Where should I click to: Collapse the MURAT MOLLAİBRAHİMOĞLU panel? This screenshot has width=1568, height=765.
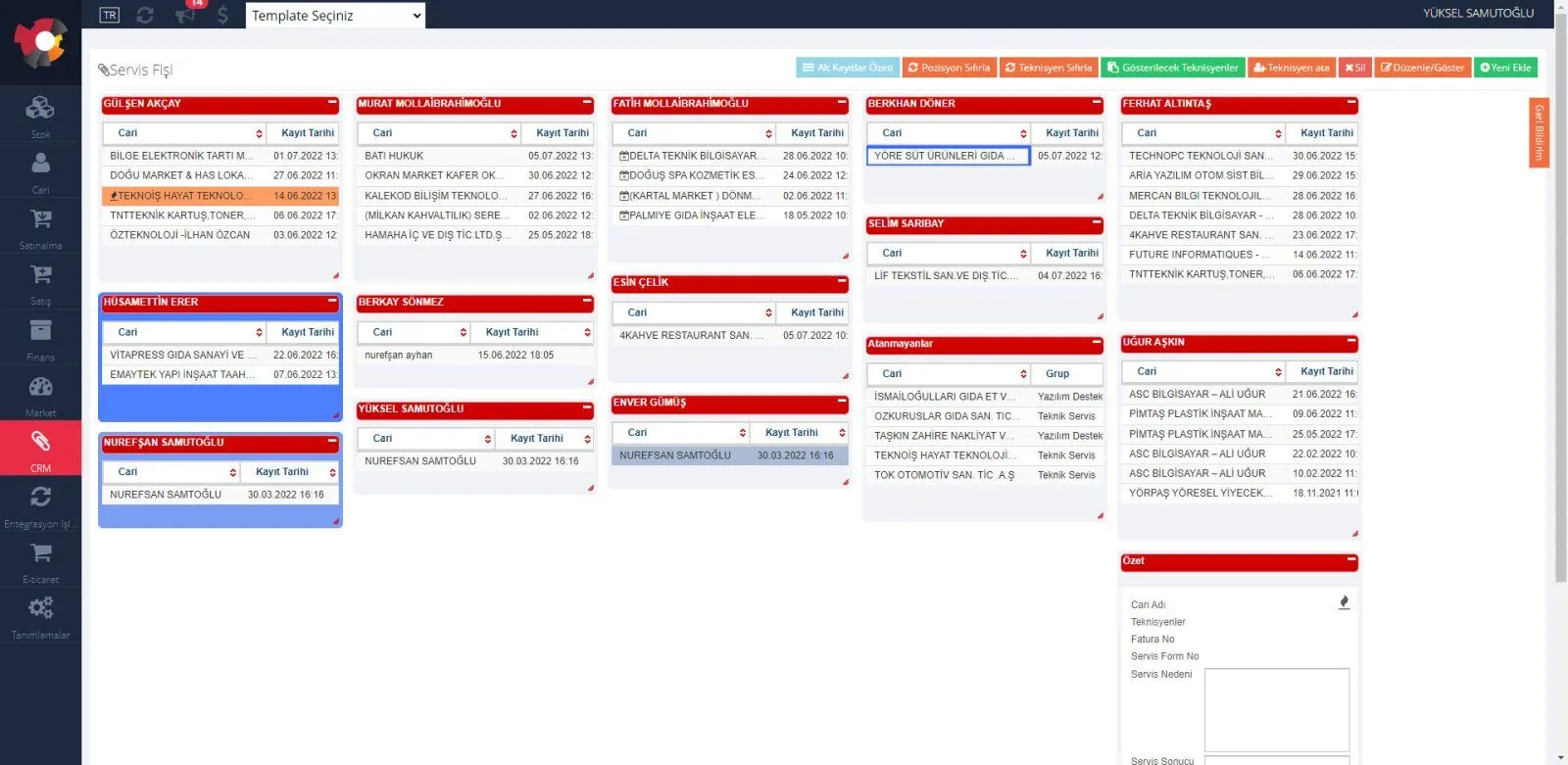point(587,103)
